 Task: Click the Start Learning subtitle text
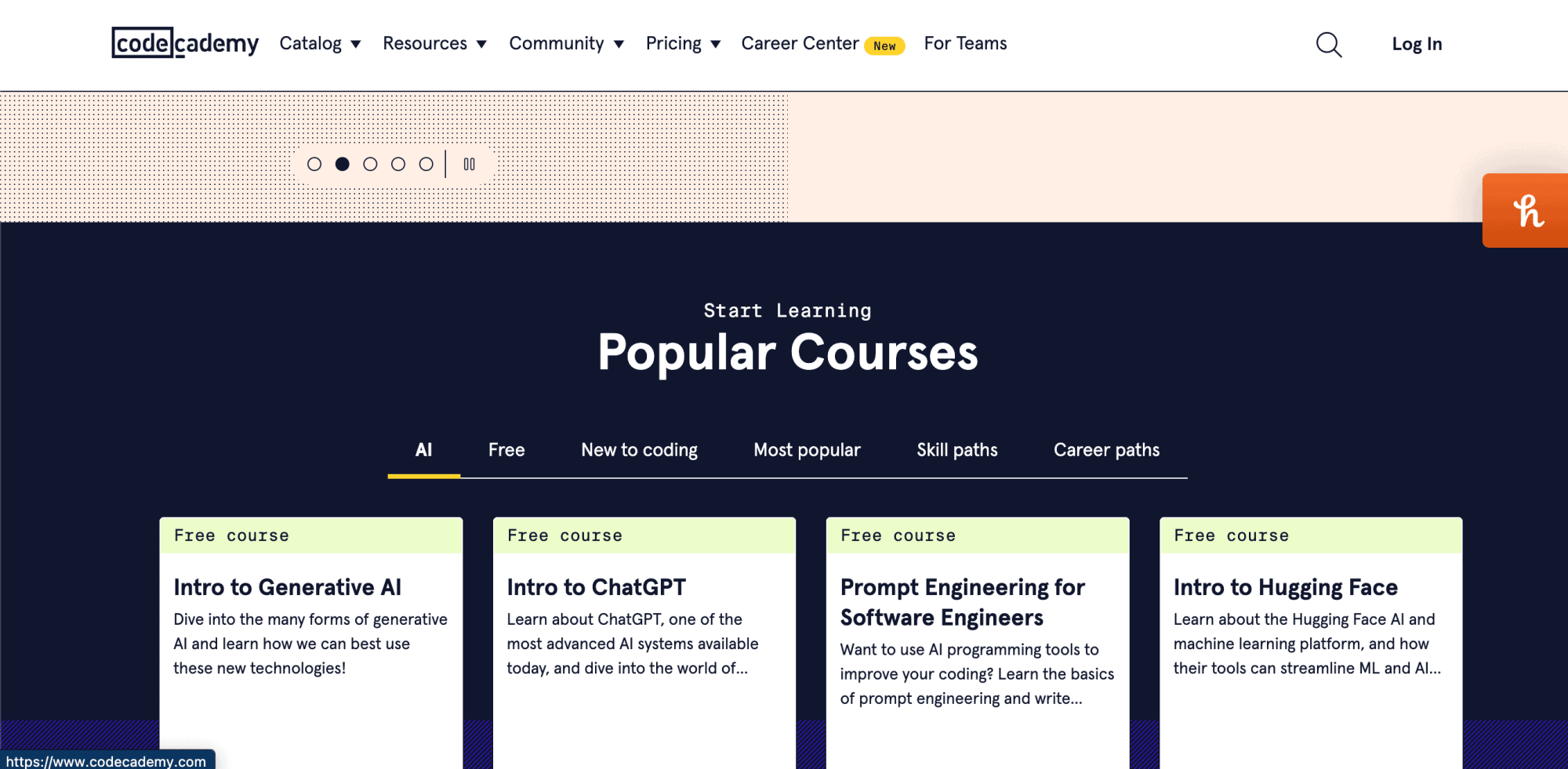click(x=787, y=310)
